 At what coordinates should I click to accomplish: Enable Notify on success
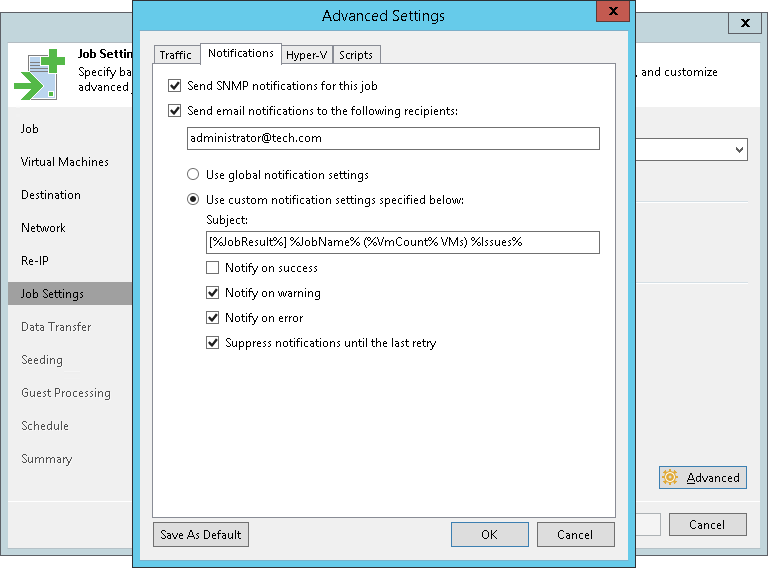pyautogui.click(x=213, y=268)
